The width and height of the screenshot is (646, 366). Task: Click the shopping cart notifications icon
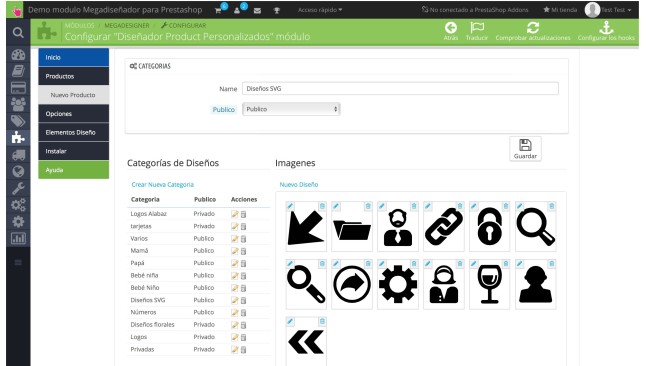click(218, 10)
